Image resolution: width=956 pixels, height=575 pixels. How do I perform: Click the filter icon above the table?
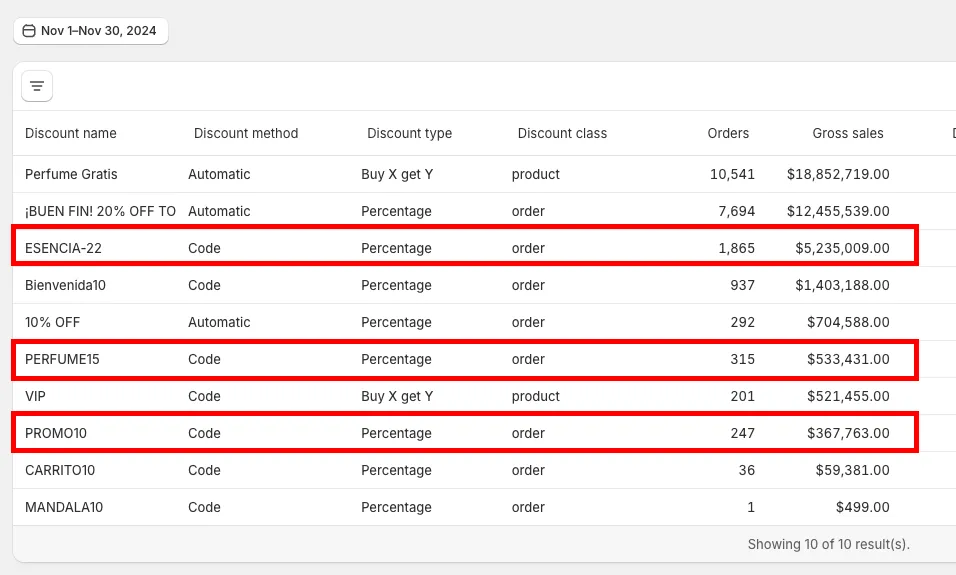(37, 86)
